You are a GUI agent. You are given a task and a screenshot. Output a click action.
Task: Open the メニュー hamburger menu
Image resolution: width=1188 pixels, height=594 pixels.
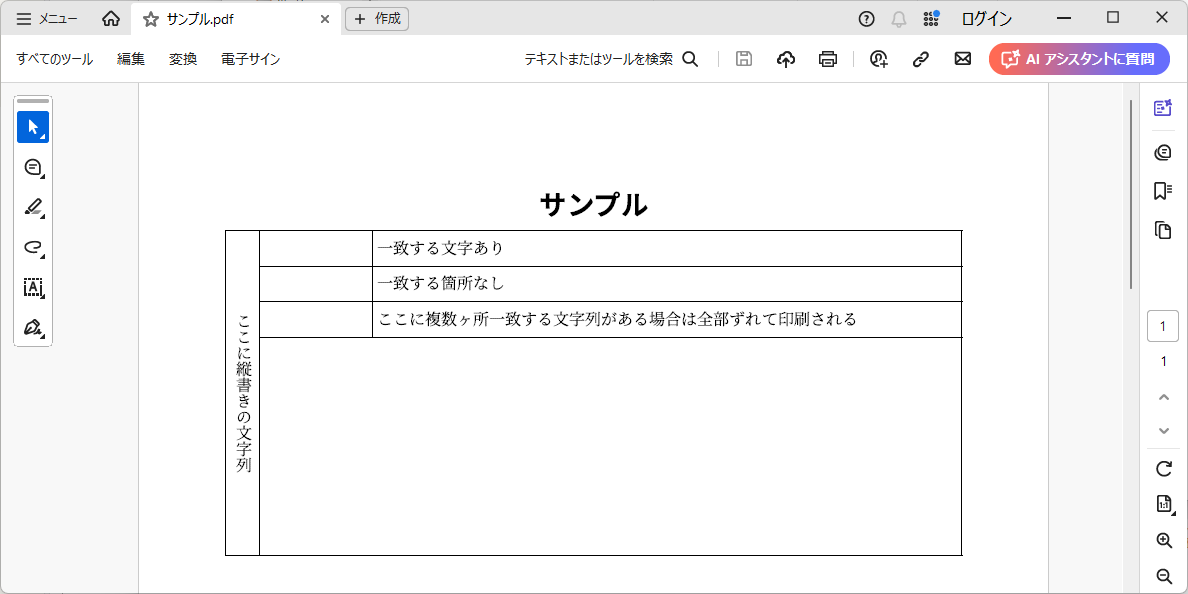(x=47, y=19)
